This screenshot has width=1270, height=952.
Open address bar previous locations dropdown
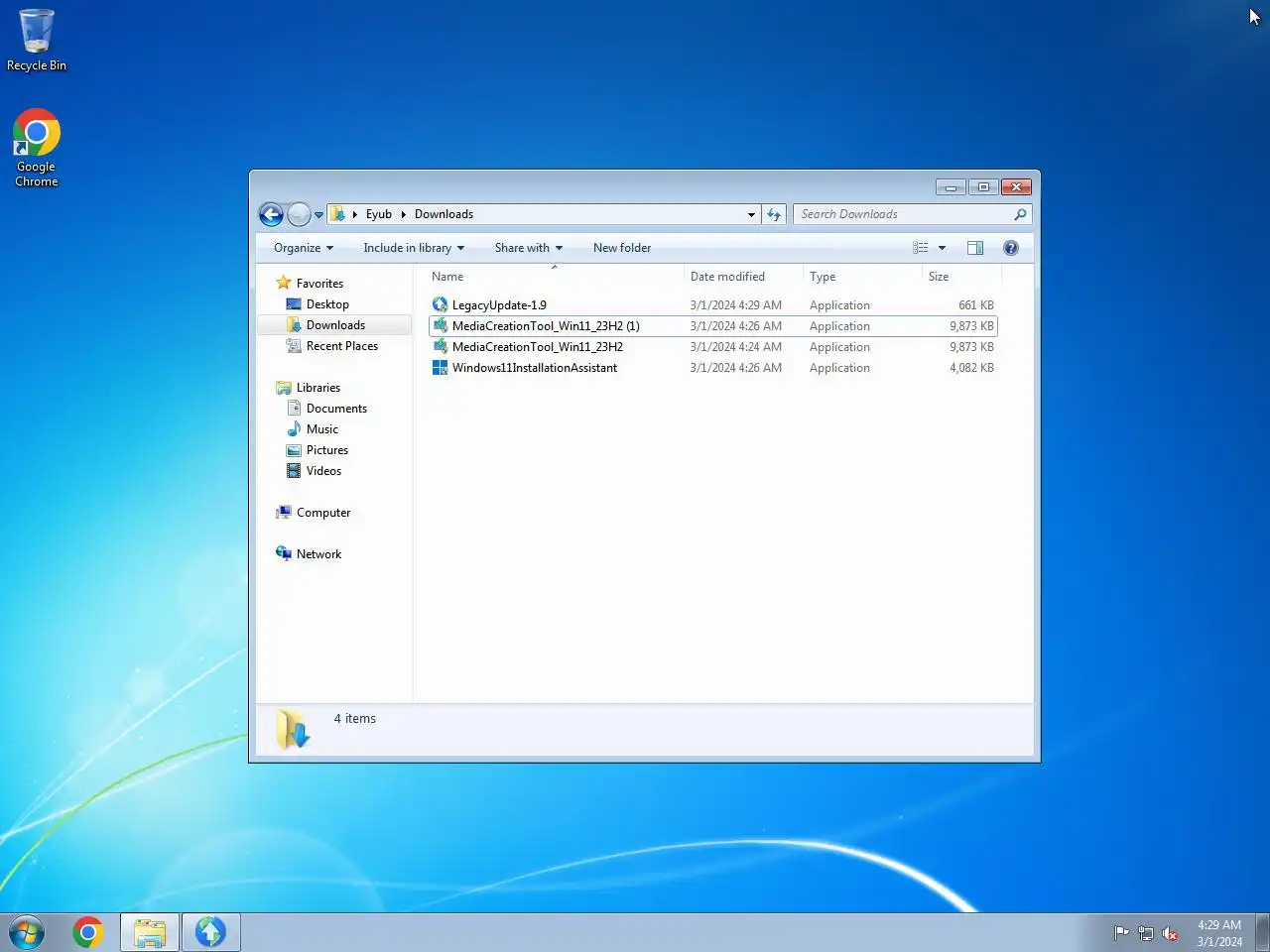[x=751, y=214]
